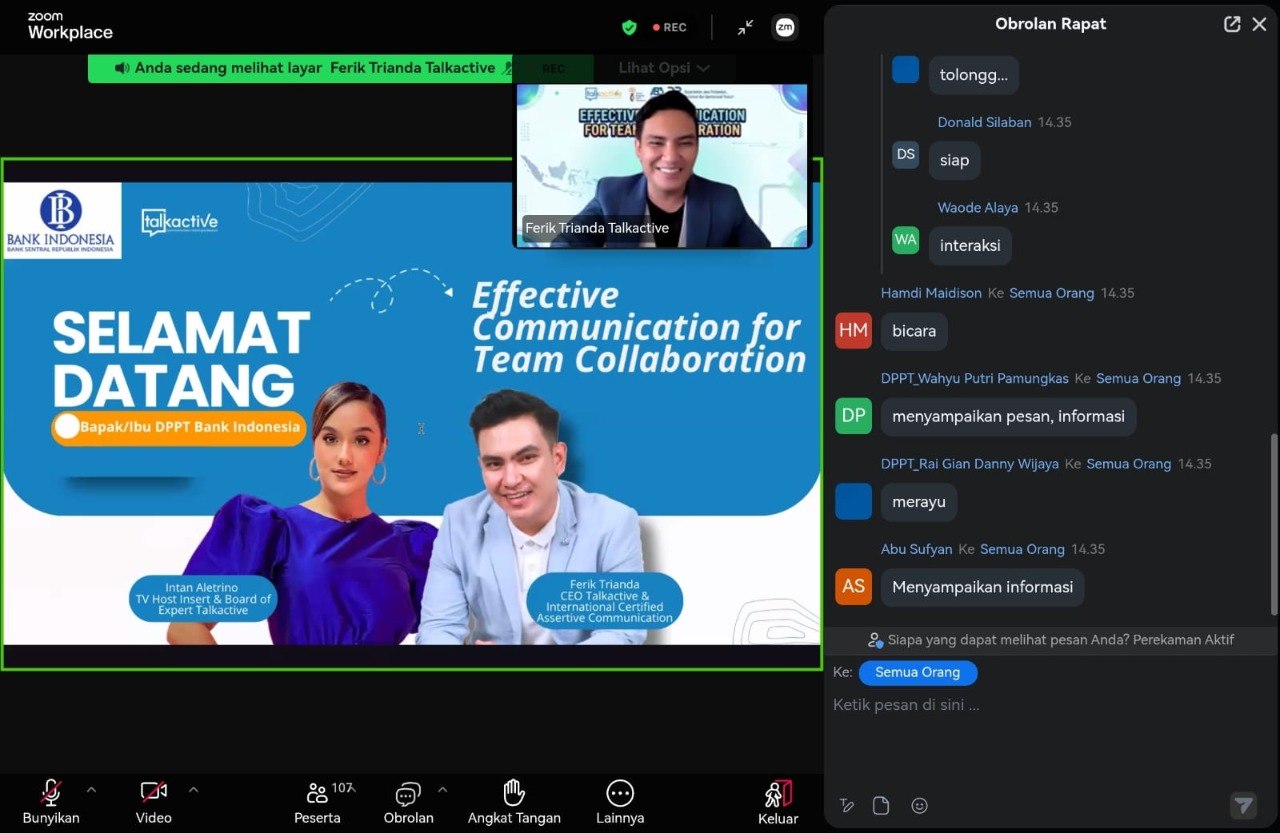Open the Semua Orang recipient dropdown
Image resolution: width=1280 pixels, height=833 pixels.
(918, 673)
